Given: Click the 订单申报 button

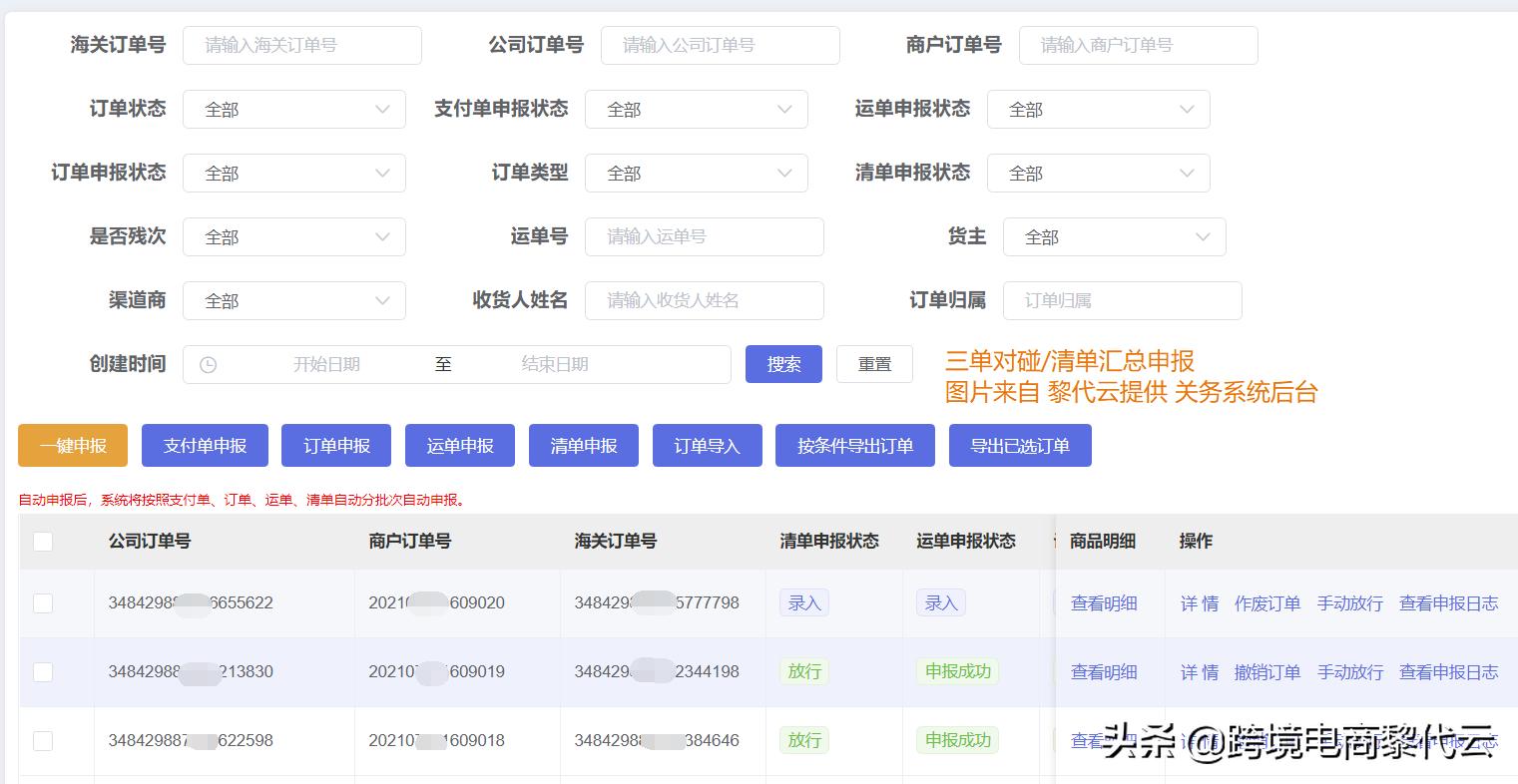Looking at the screenshot, I should pyautogui.click(x=336, y=445).
